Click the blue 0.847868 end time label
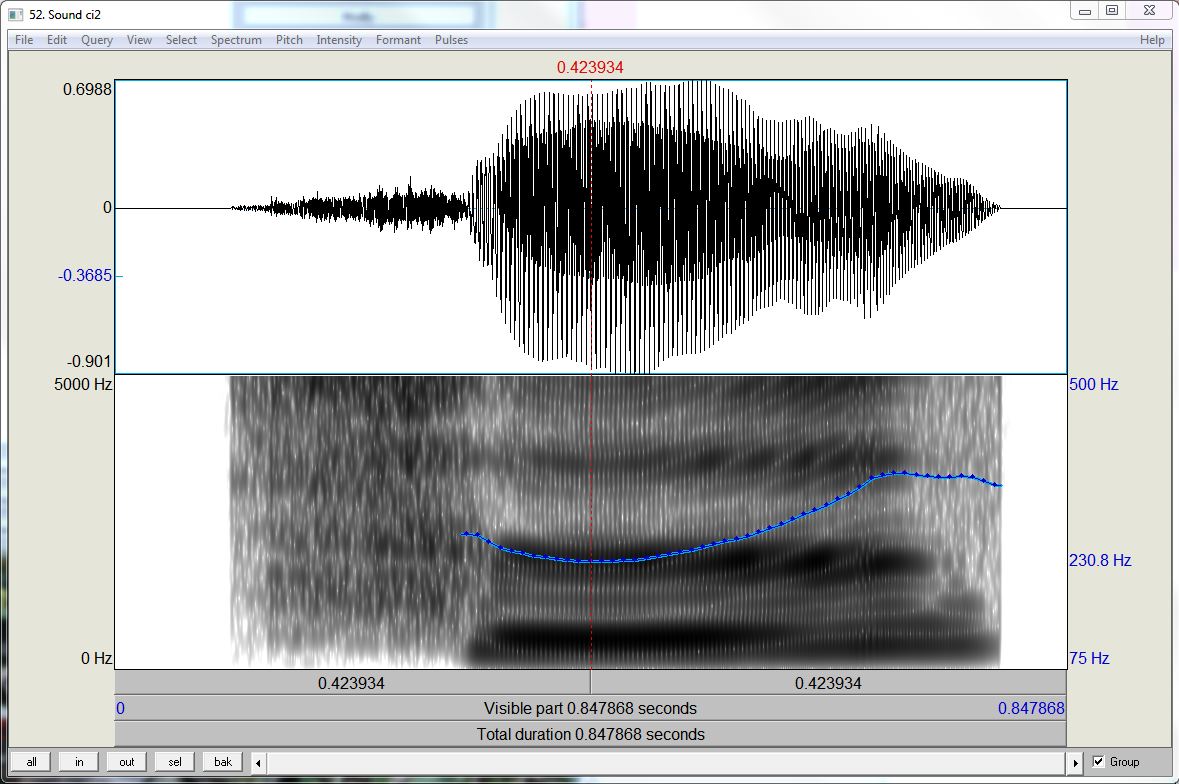Viewport: 1179px width, 784px height. [x=1031, y=708]
